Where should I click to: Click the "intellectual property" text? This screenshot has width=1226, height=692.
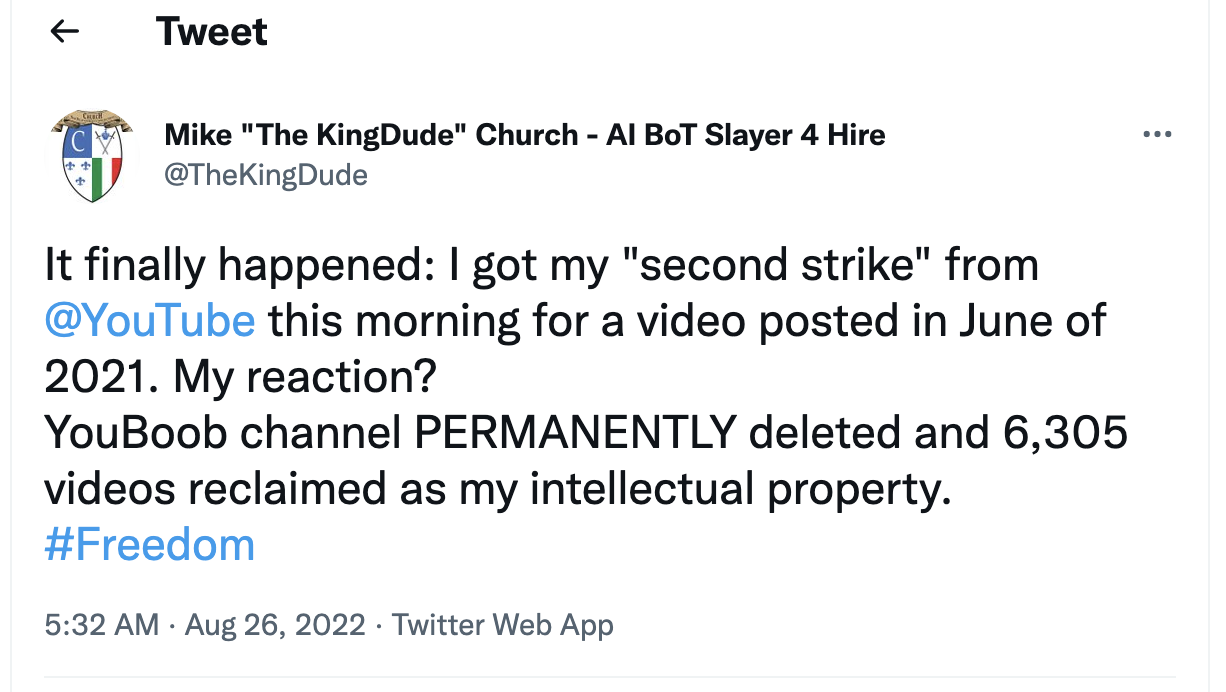coord(737,489)
